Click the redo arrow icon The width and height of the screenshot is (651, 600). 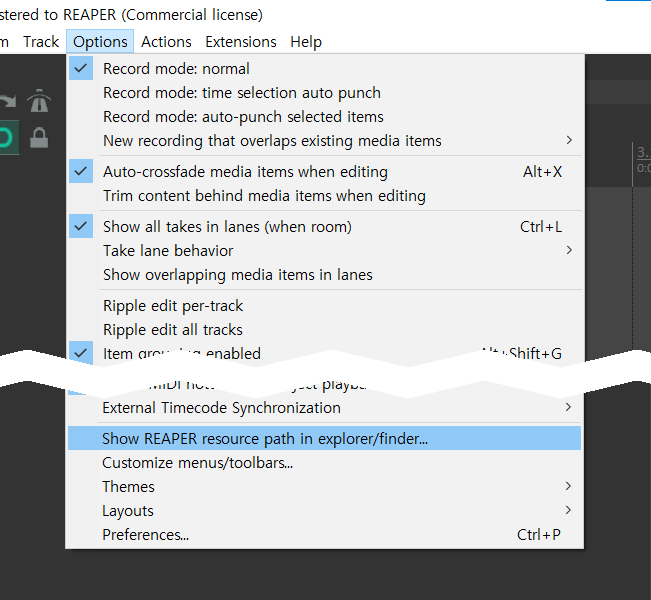coord(7,102)
